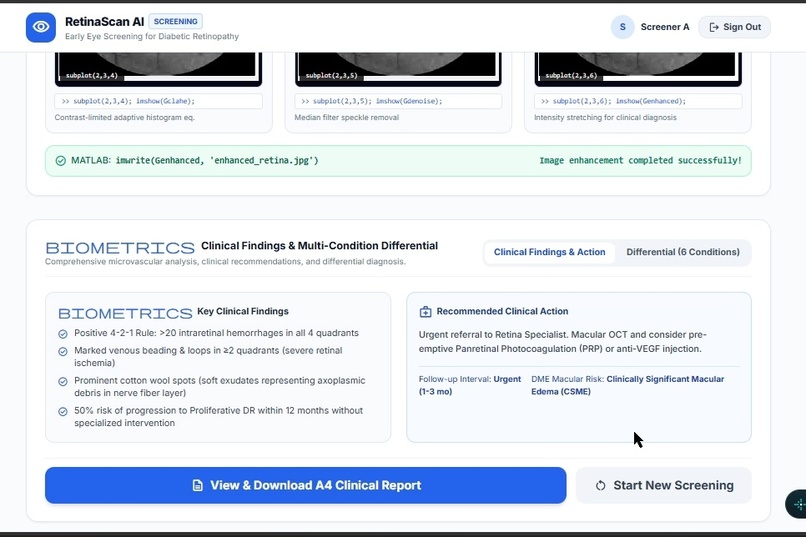Click the imshow(Genhanced) command box
Screen dimensions: 806x537
[x=638, y=101]
